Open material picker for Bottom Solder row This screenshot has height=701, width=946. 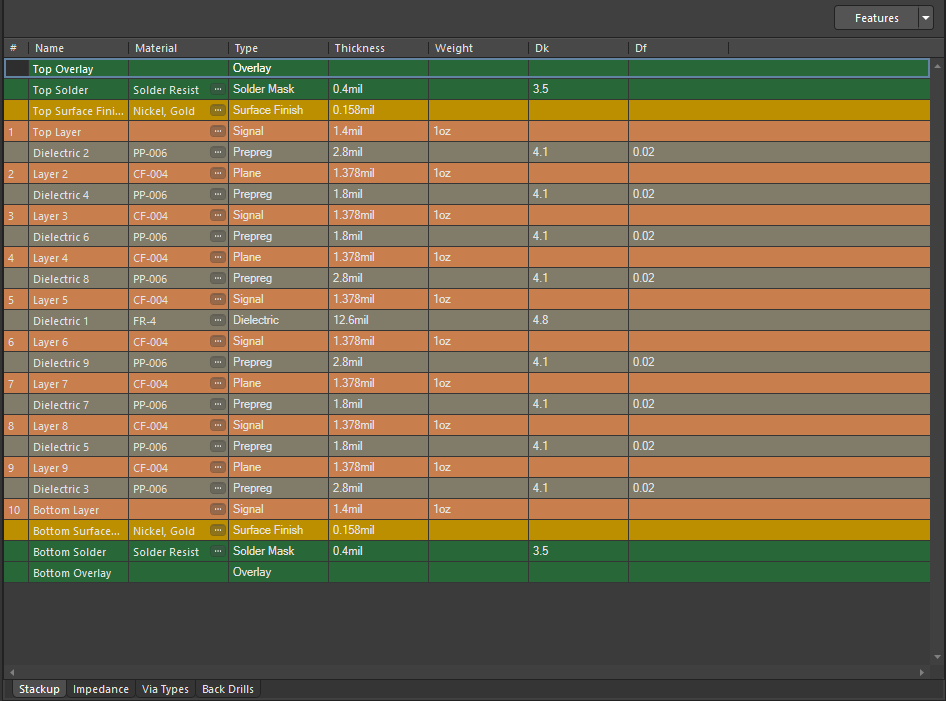(x=218, y=551)
